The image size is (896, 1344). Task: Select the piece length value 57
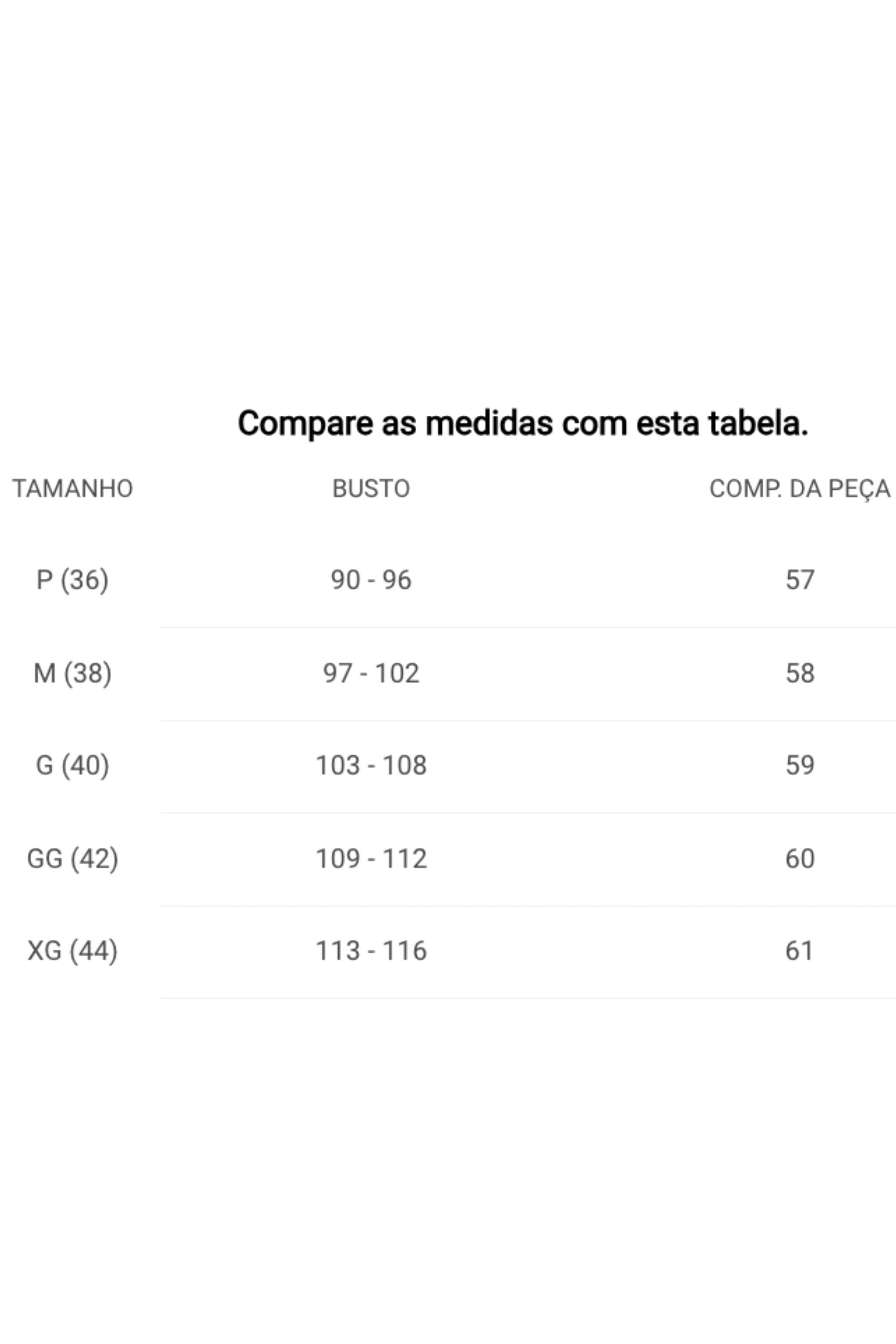[x=799, y=580]
